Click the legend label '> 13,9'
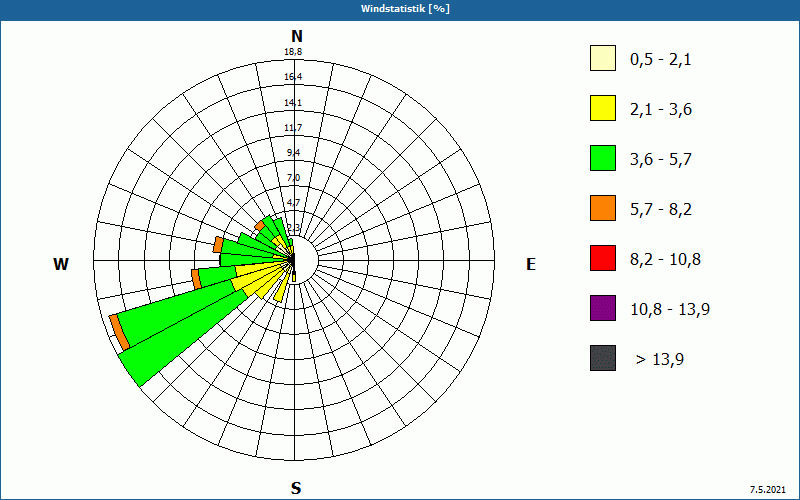The image size is (800, 500). [660, 360]
